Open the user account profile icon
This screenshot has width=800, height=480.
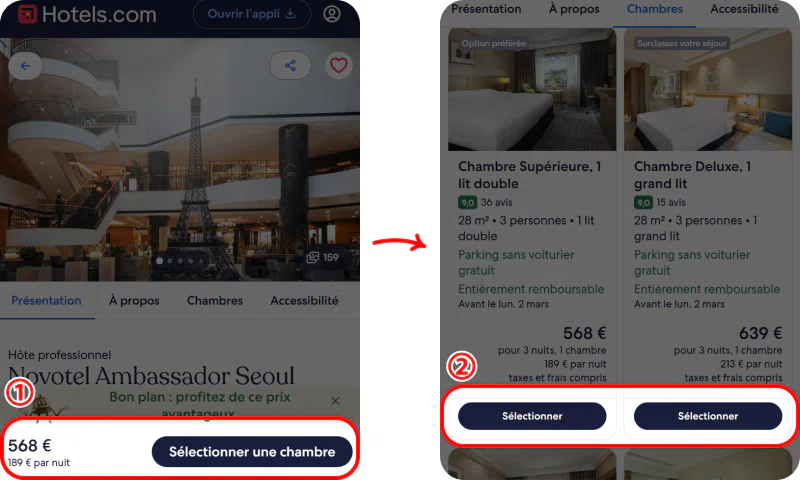[x=332, y=14]
